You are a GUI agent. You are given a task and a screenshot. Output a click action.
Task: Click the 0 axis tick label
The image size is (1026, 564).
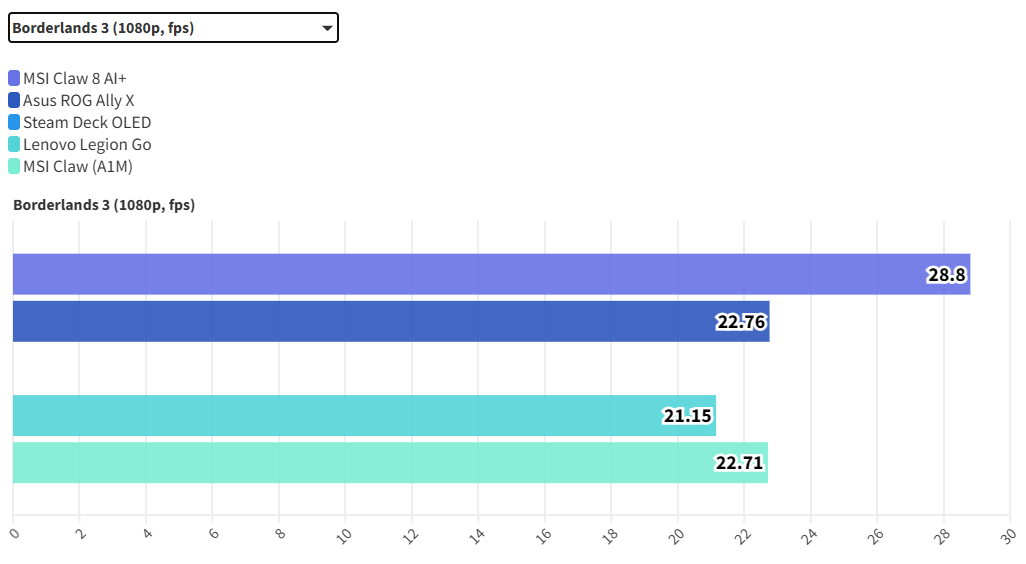(x=14, y=535)
